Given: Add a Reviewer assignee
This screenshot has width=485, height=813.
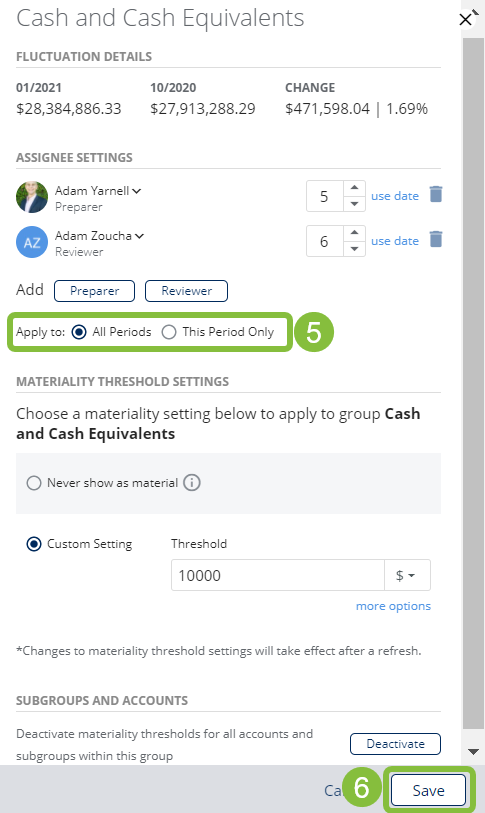Looking at the screenshot, I should (186, 291).
